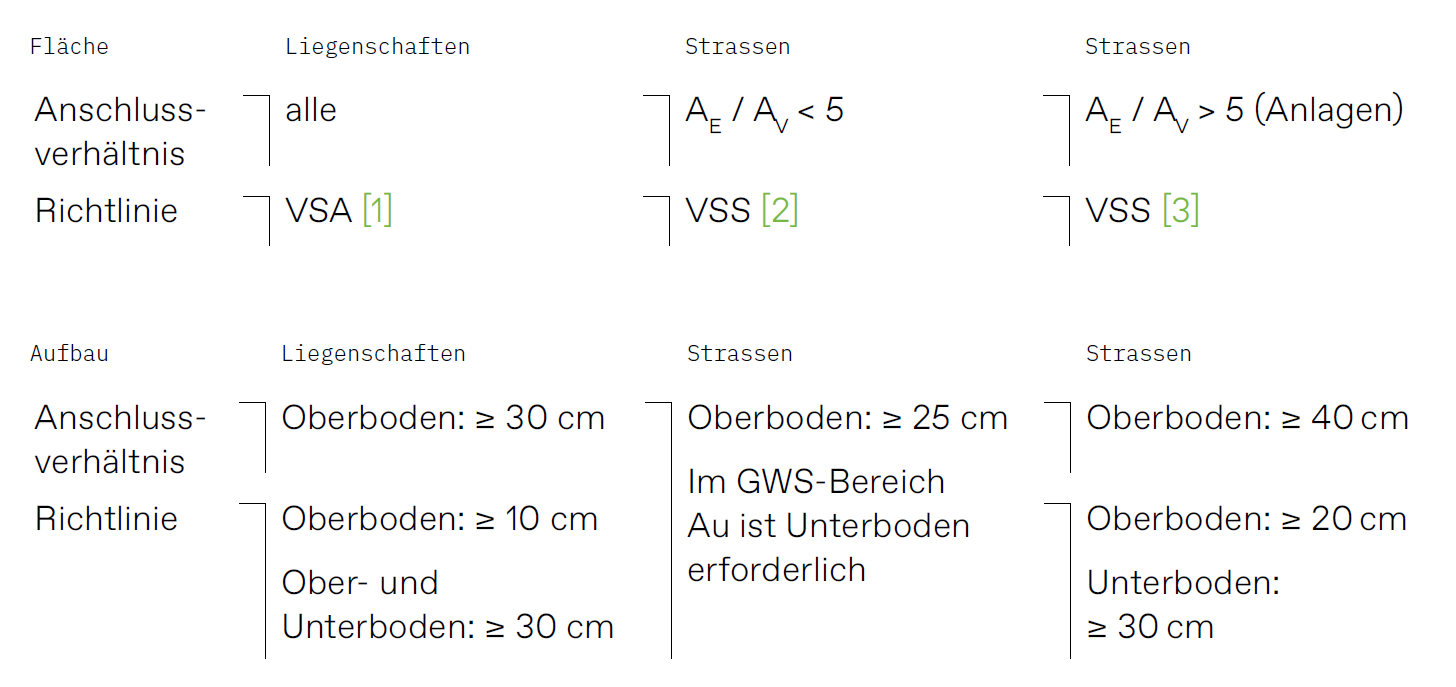Click the 'Aufbau' section heading
The height and width of the screenshot is (687, 1456).
coord(69,353)
